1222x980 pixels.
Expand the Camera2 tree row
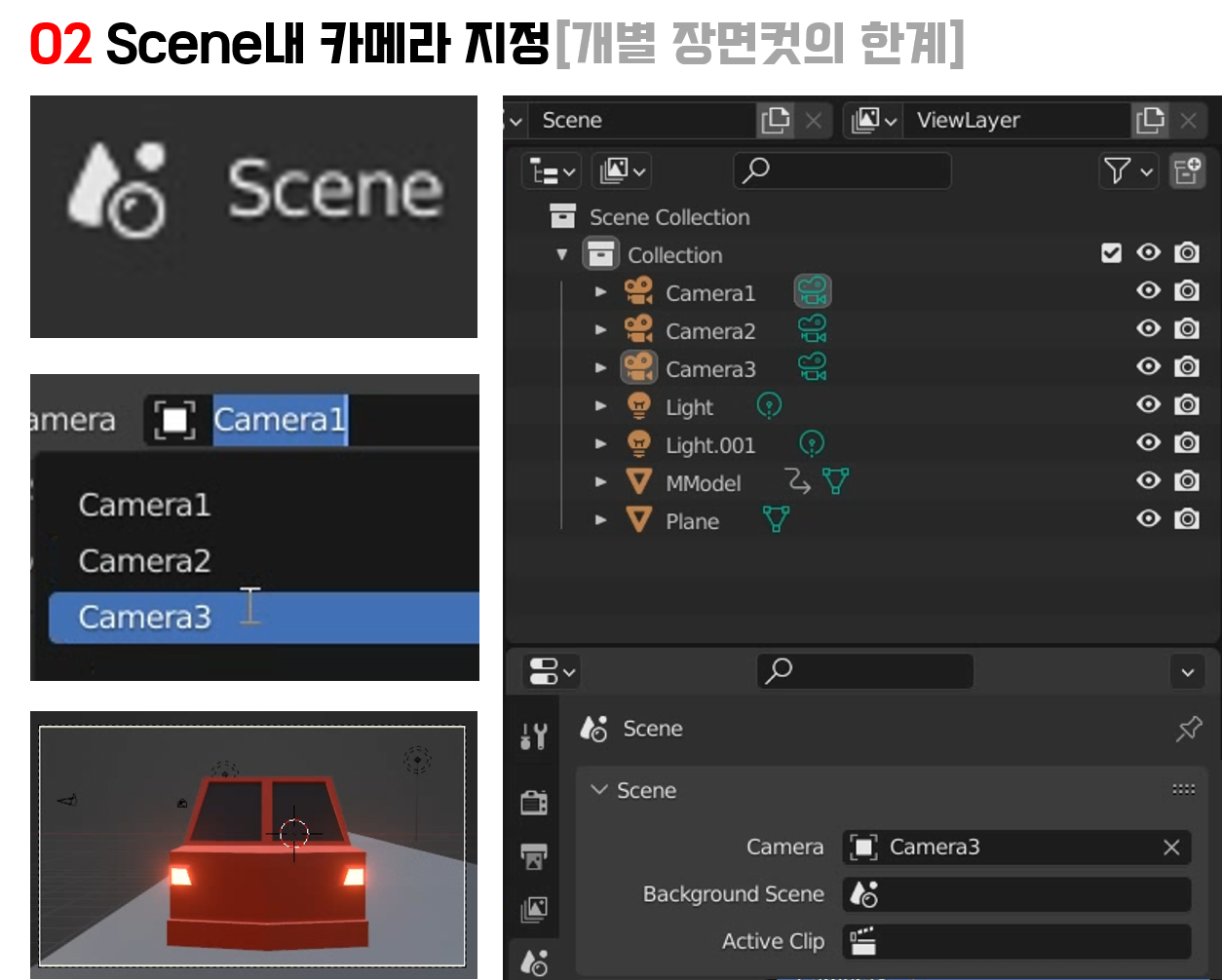click(x=600, y=329)
